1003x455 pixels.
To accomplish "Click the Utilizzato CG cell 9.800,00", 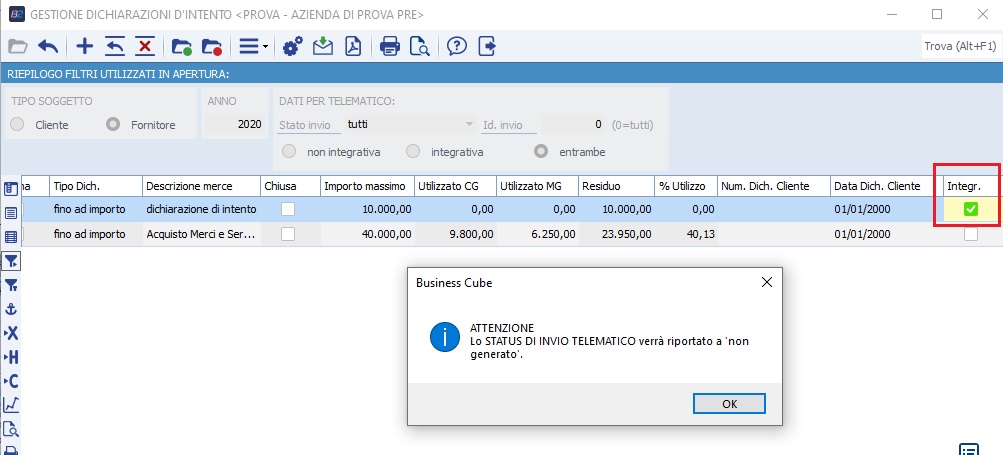I will click(455, 234).
